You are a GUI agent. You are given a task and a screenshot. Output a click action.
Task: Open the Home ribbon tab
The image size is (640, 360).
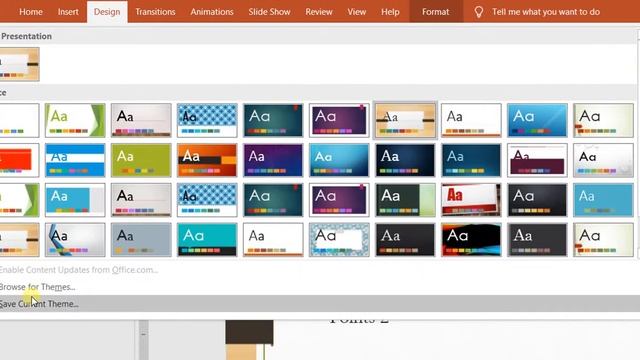[x=31, y=12]
